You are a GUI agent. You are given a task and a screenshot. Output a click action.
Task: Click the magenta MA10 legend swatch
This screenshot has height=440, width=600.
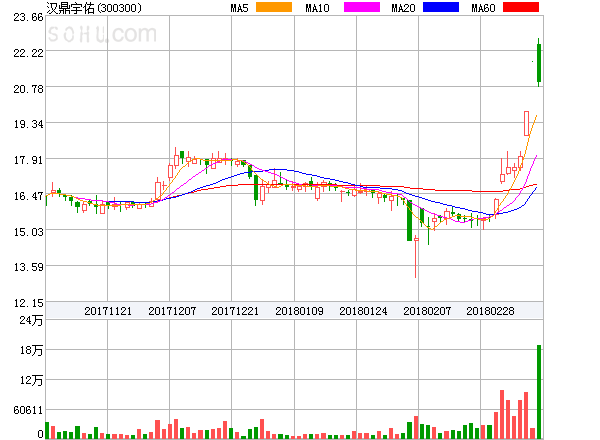tap(362, 7)
